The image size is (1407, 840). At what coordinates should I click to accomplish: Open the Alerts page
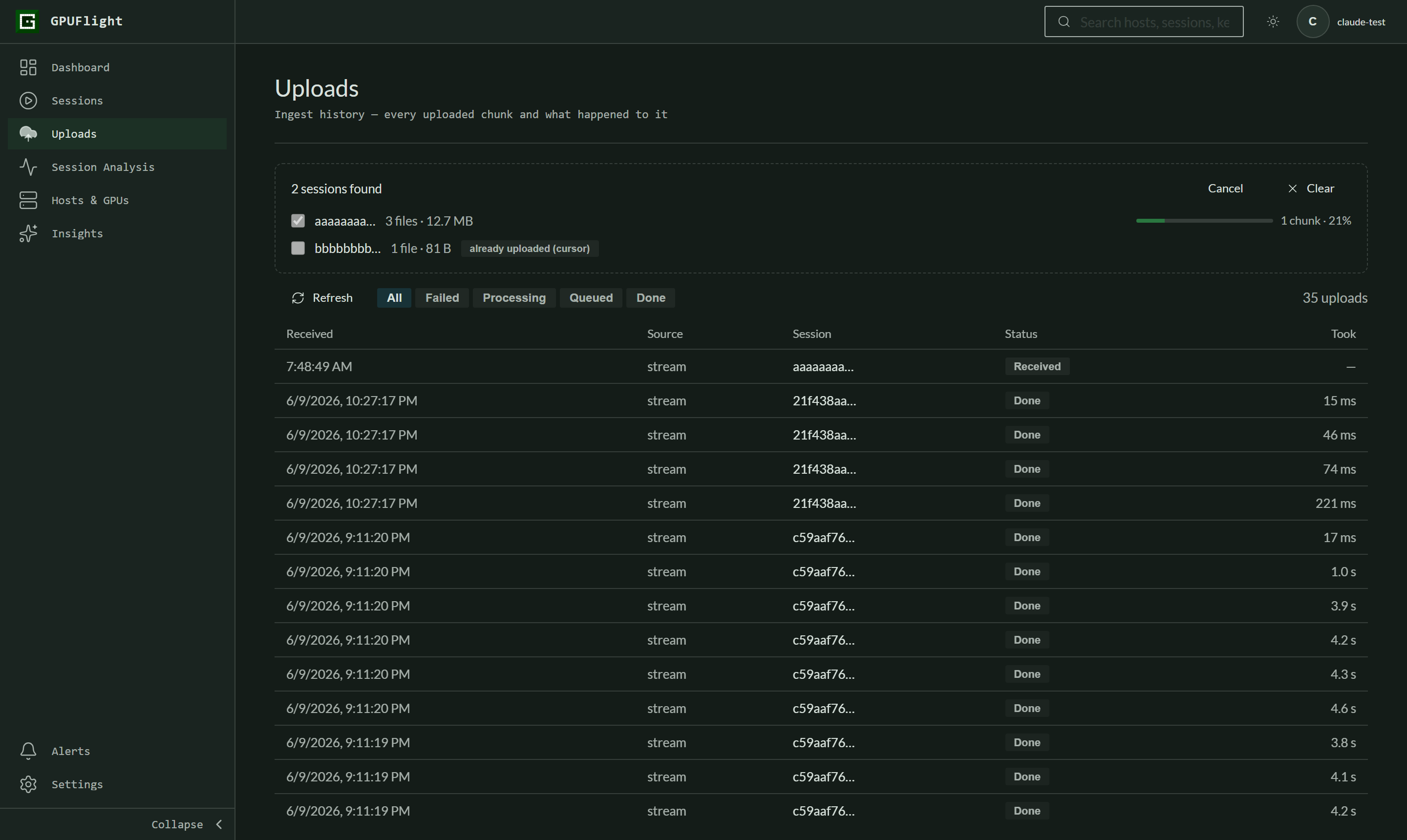117,751
